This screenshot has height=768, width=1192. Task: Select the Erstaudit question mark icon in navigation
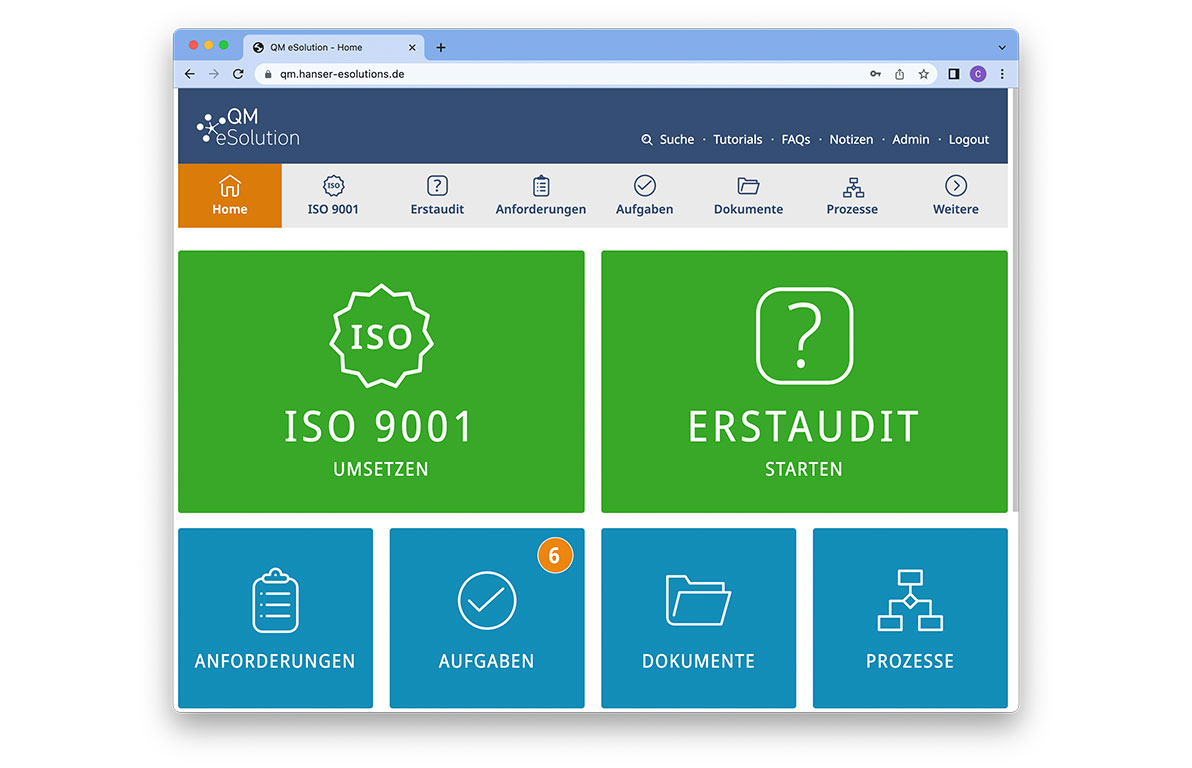click(x=437, y=186)
